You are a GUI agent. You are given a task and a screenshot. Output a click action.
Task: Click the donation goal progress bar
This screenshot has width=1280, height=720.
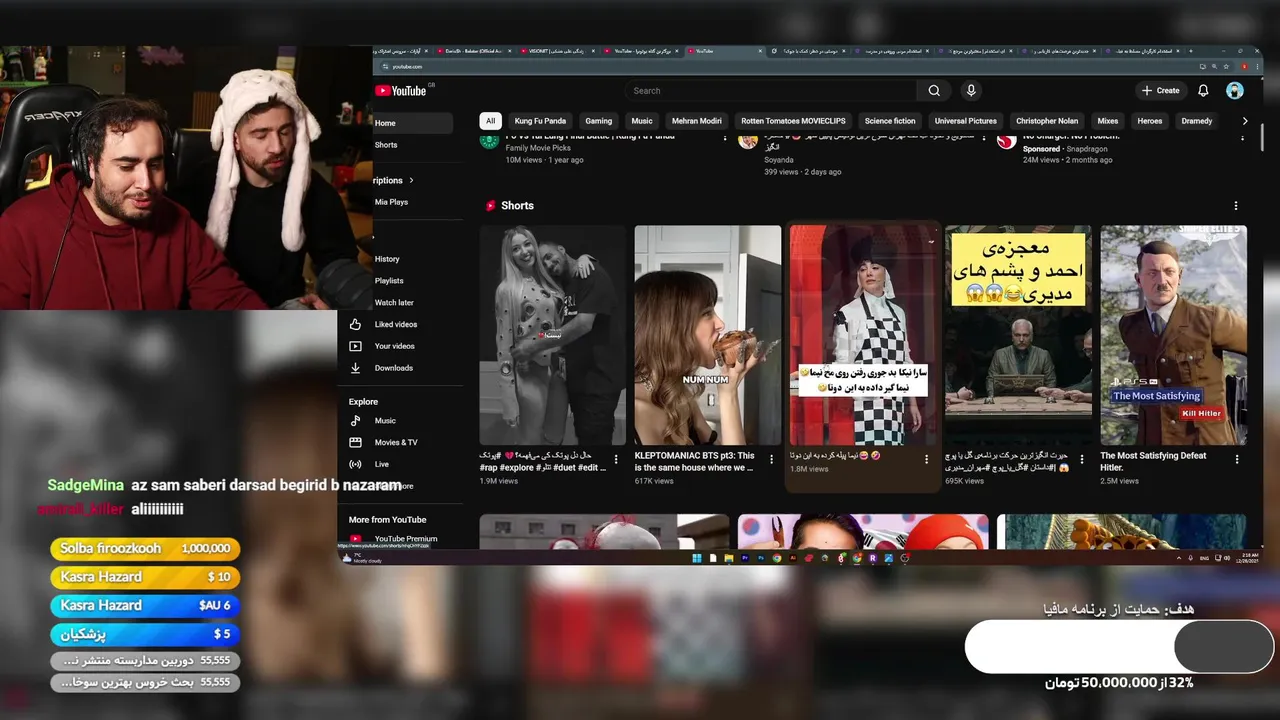[1120, 646]
